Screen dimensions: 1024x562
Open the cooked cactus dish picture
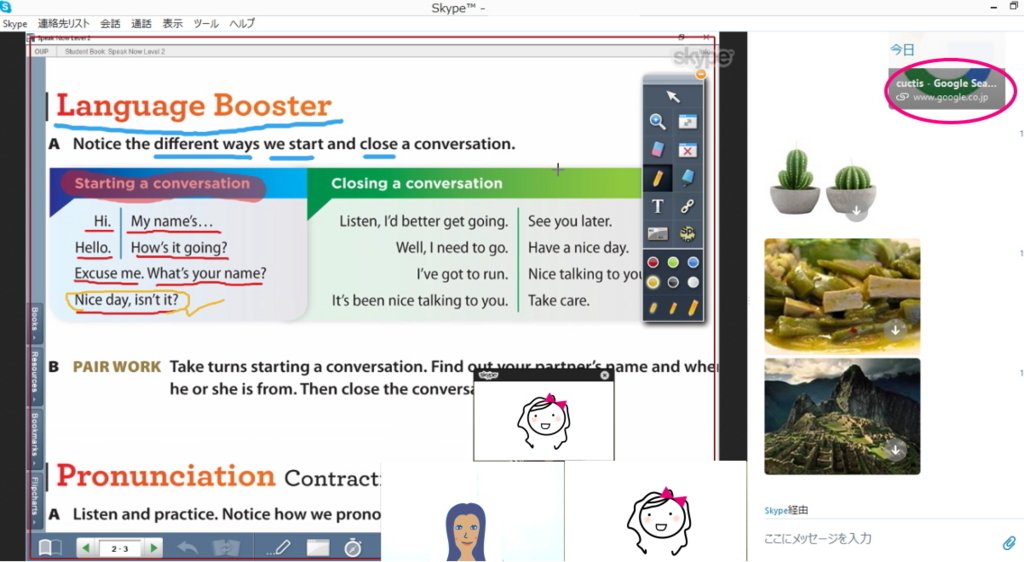click(x=842, y=296)
